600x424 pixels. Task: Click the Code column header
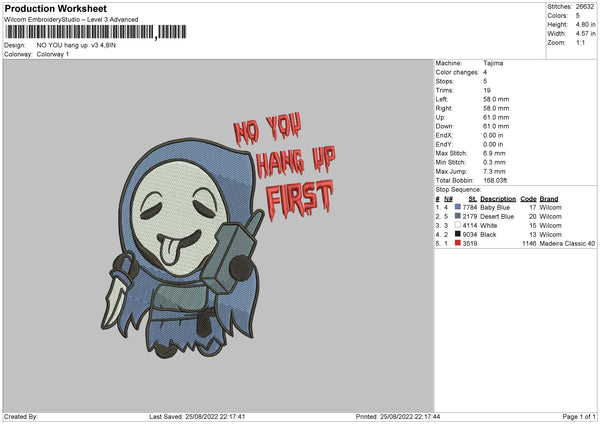(x=528, y=199)
